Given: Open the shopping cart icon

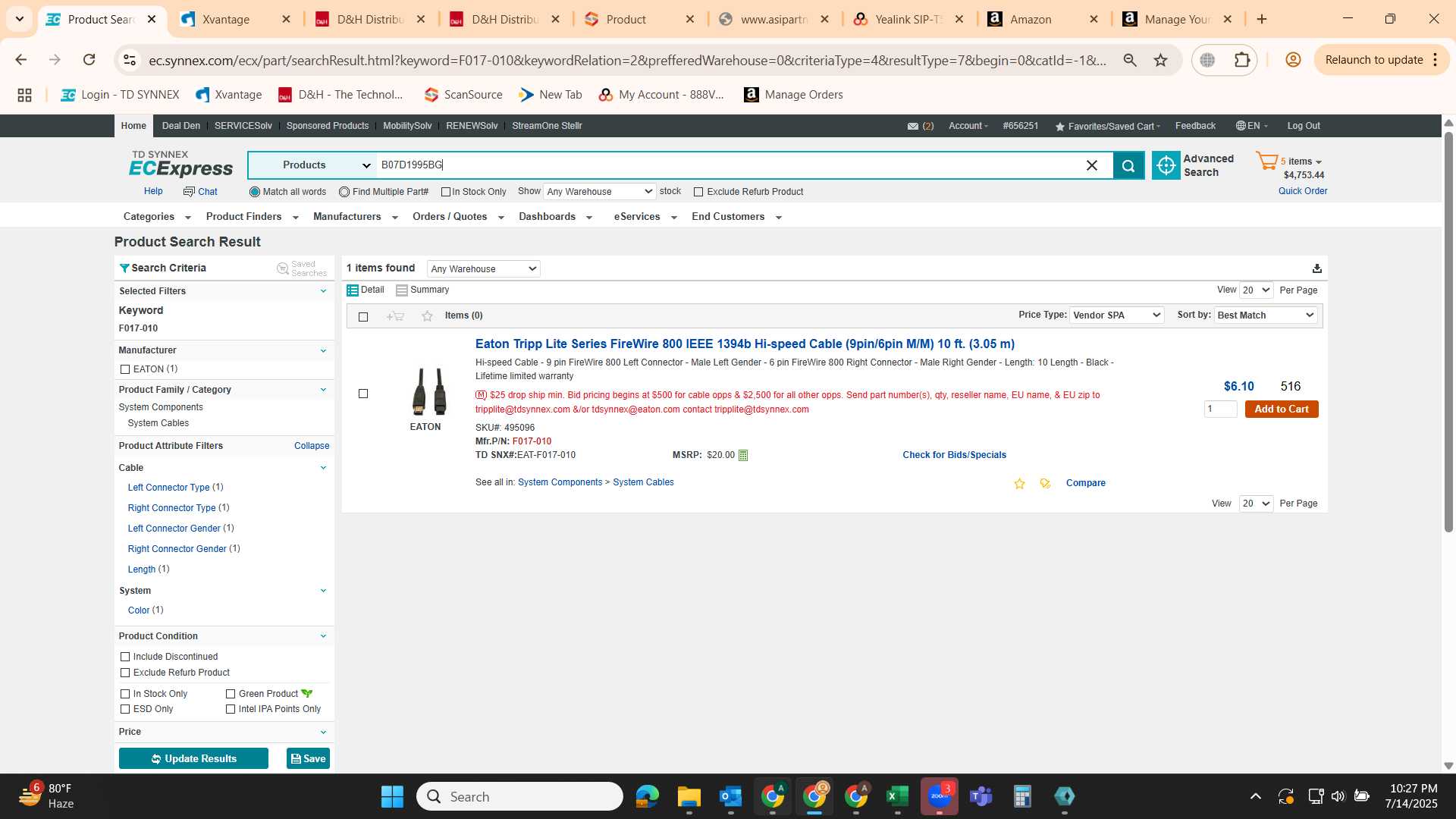Looking at the screenshot, I should coord(1266,161).
